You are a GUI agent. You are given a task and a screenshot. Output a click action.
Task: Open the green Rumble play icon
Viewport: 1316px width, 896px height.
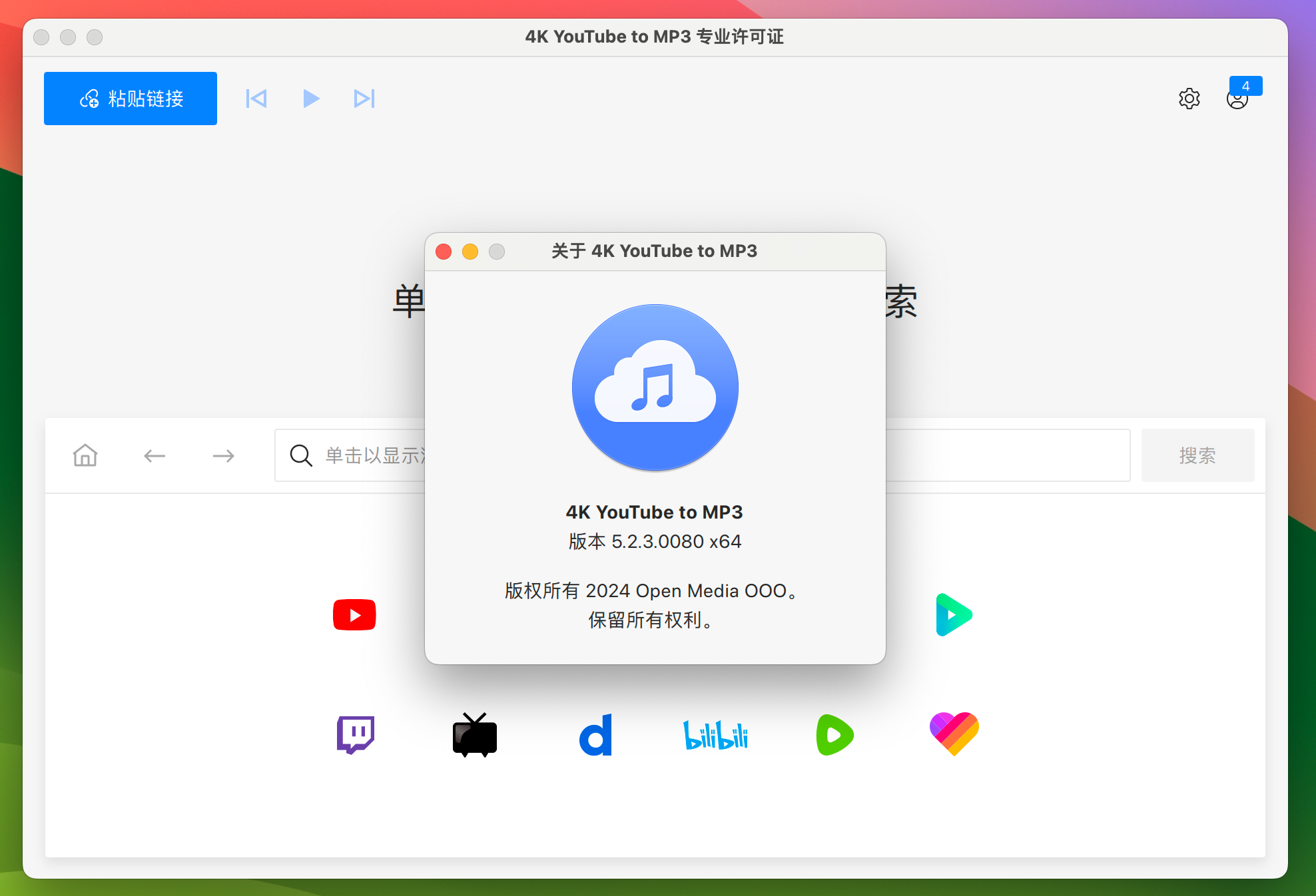coord(835,735)
